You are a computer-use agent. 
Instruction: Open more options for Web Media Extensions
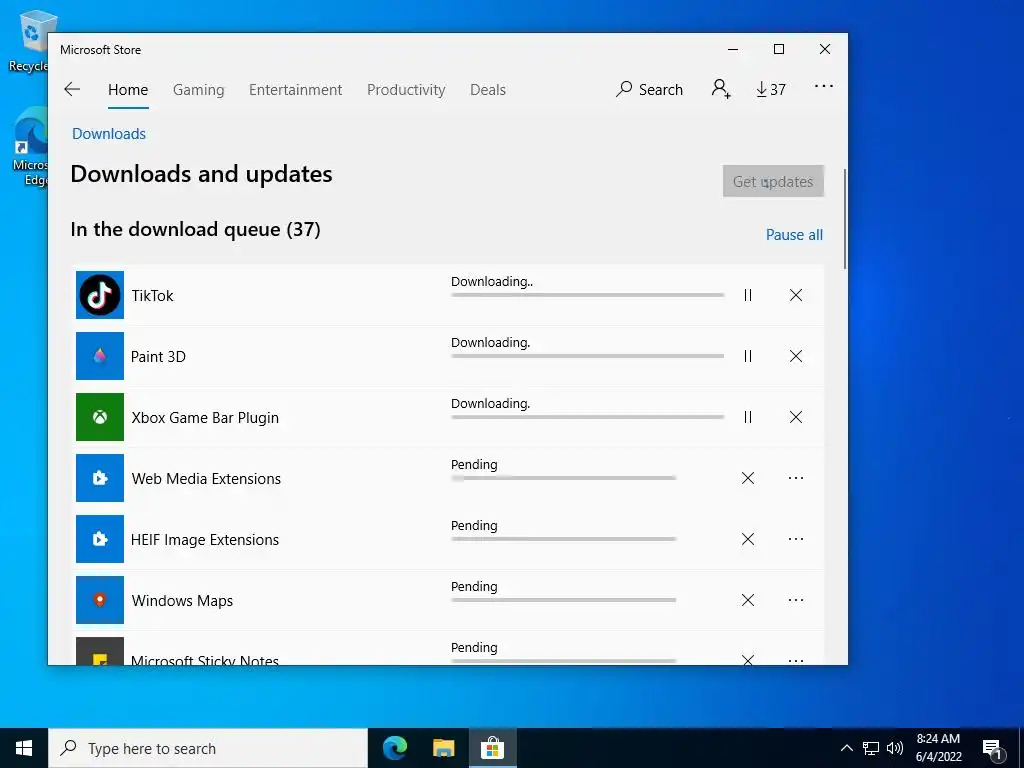click(x=795, y=478)
